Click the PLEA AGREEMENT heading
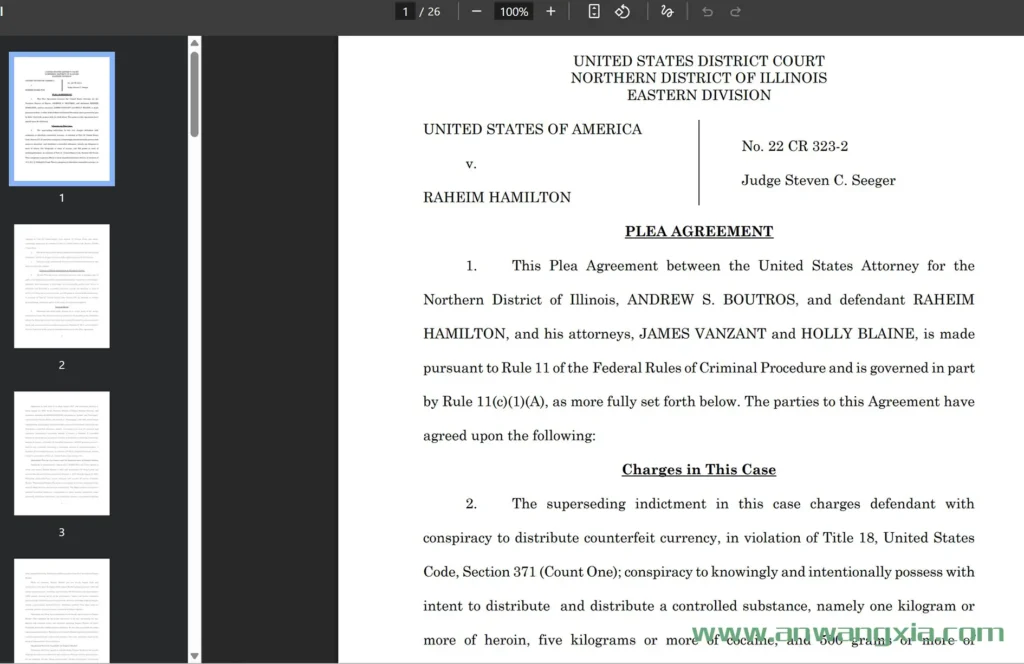The height and width of the screenshot is (664, 1024). [x=698, y=231]
